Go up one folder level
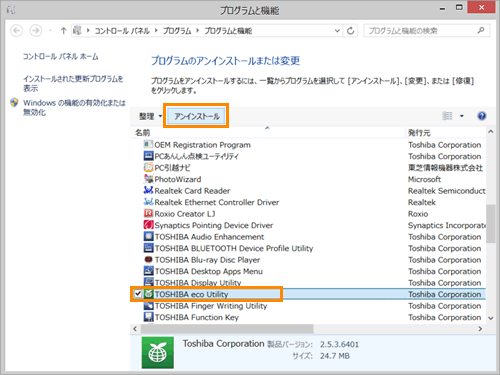This screenshot has width=500, height=375. coord(63,31)
